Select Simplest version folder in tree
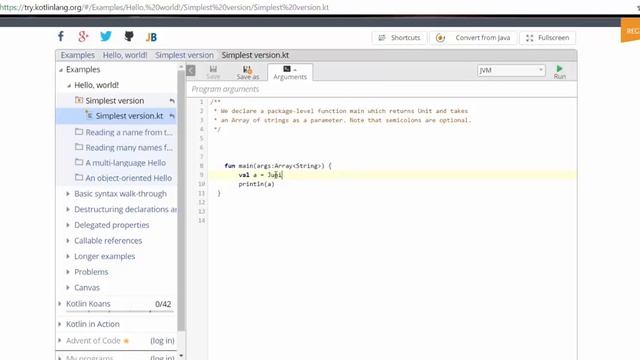The width and height of the screenshot is (640, 360). pos(115,100)
